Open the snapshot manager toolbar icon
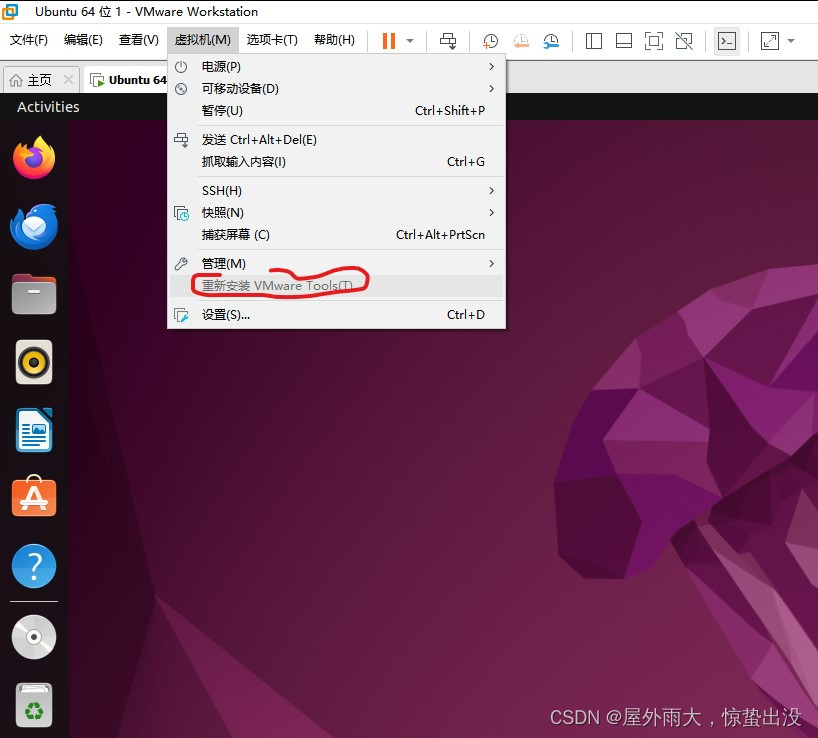The width and height of the screenshot is (818, 738). (551, 41)
